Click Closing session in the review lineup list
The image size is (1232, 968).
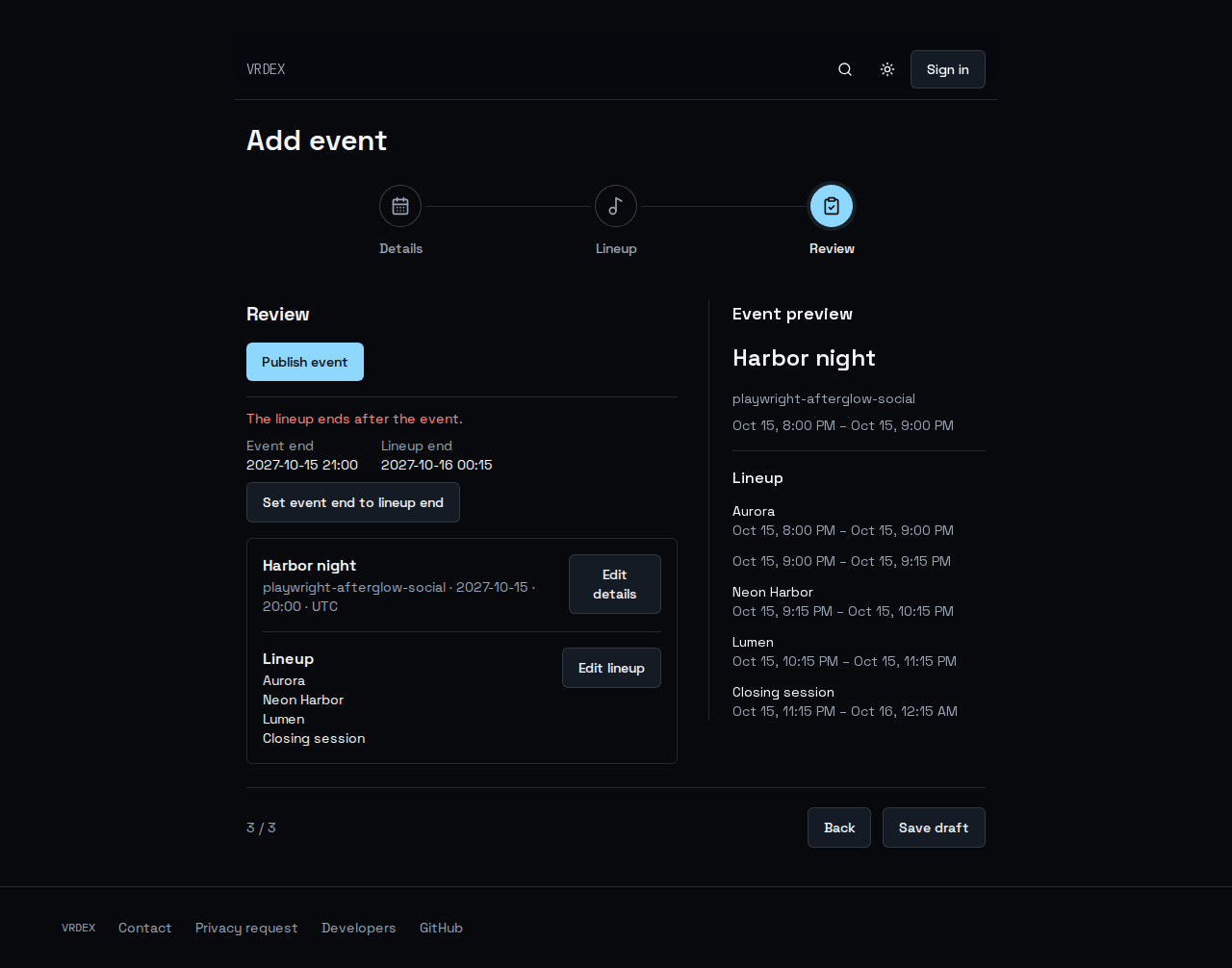(314, 738)
